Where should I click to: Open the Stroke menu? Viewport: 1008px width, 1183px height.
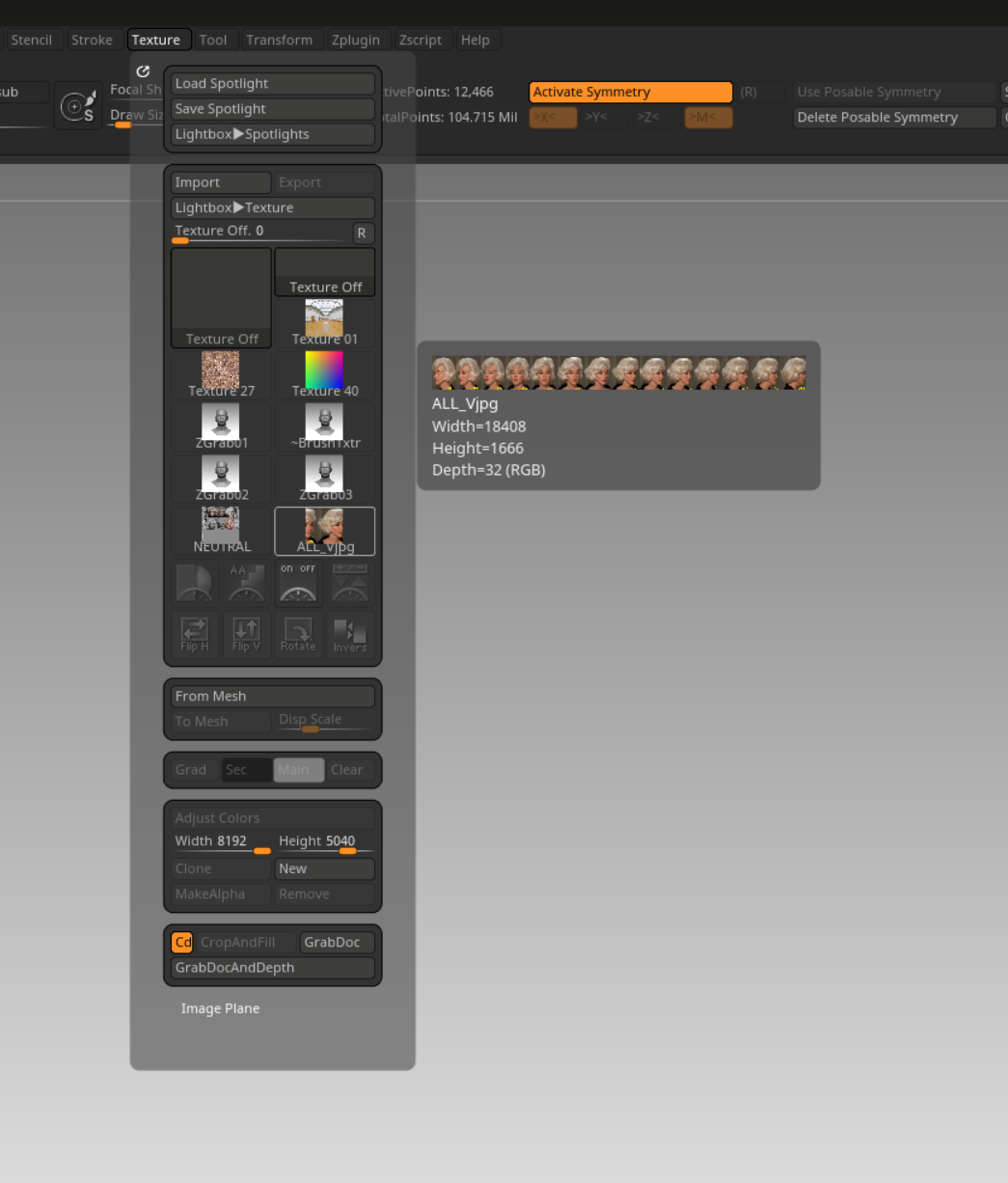coord(93,40)
